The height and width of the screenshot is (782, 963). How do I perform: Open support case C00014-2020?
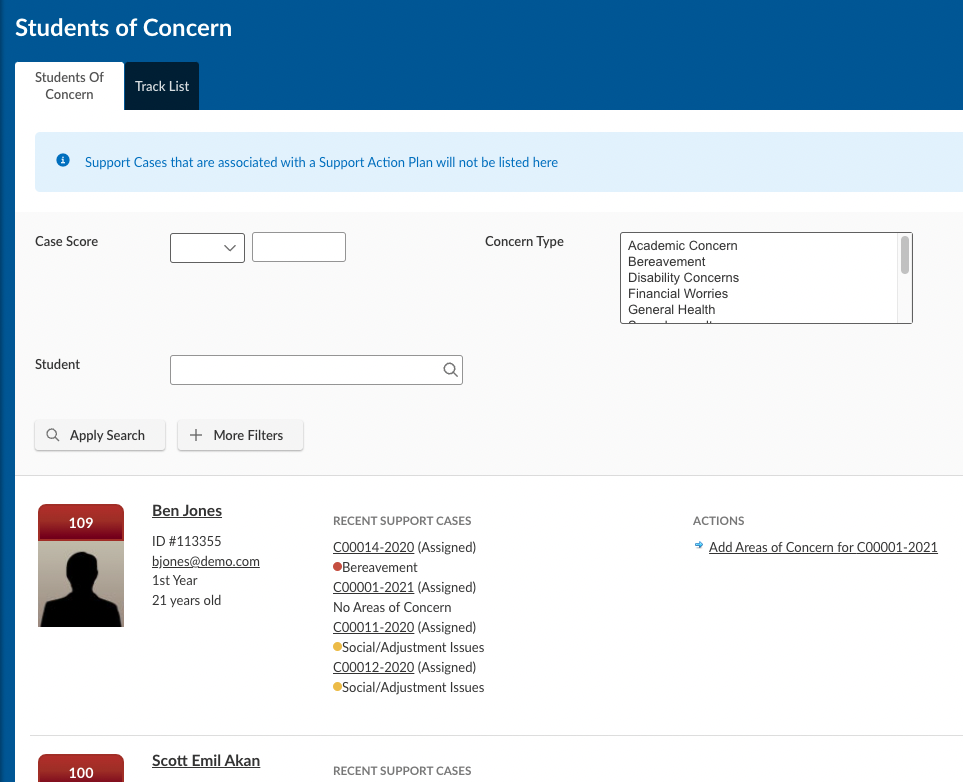[373, 547]
